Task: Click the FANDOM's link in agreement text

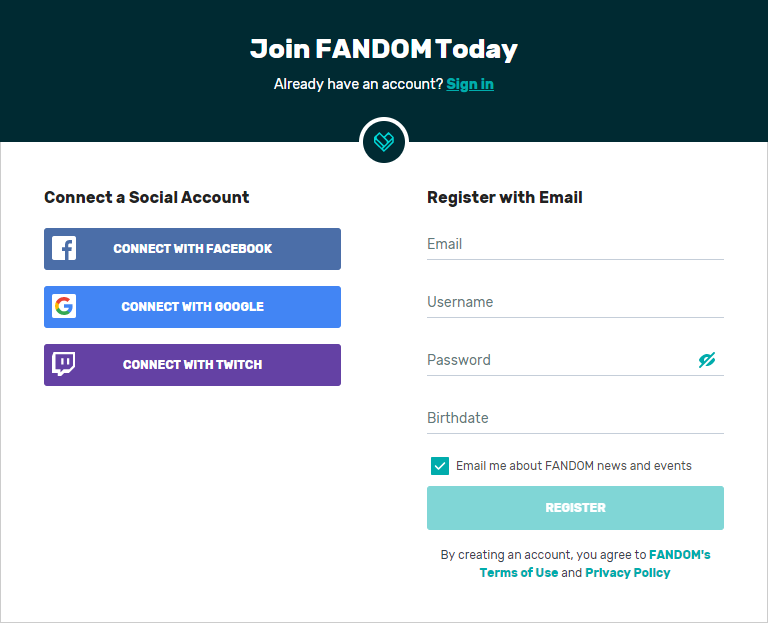Action: pos(679,554)
